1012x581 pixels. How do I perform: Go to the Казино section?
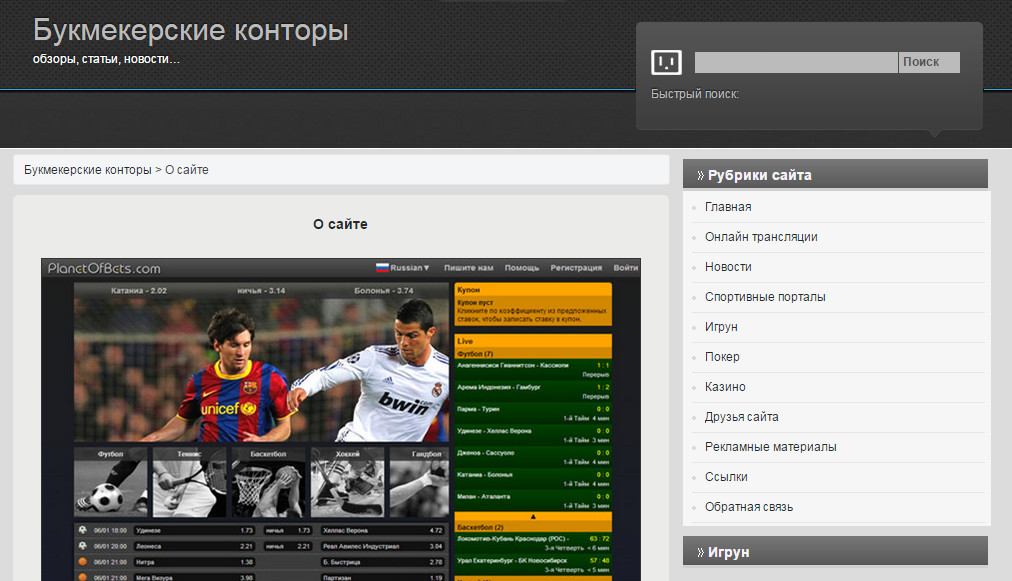coord(725,387)
